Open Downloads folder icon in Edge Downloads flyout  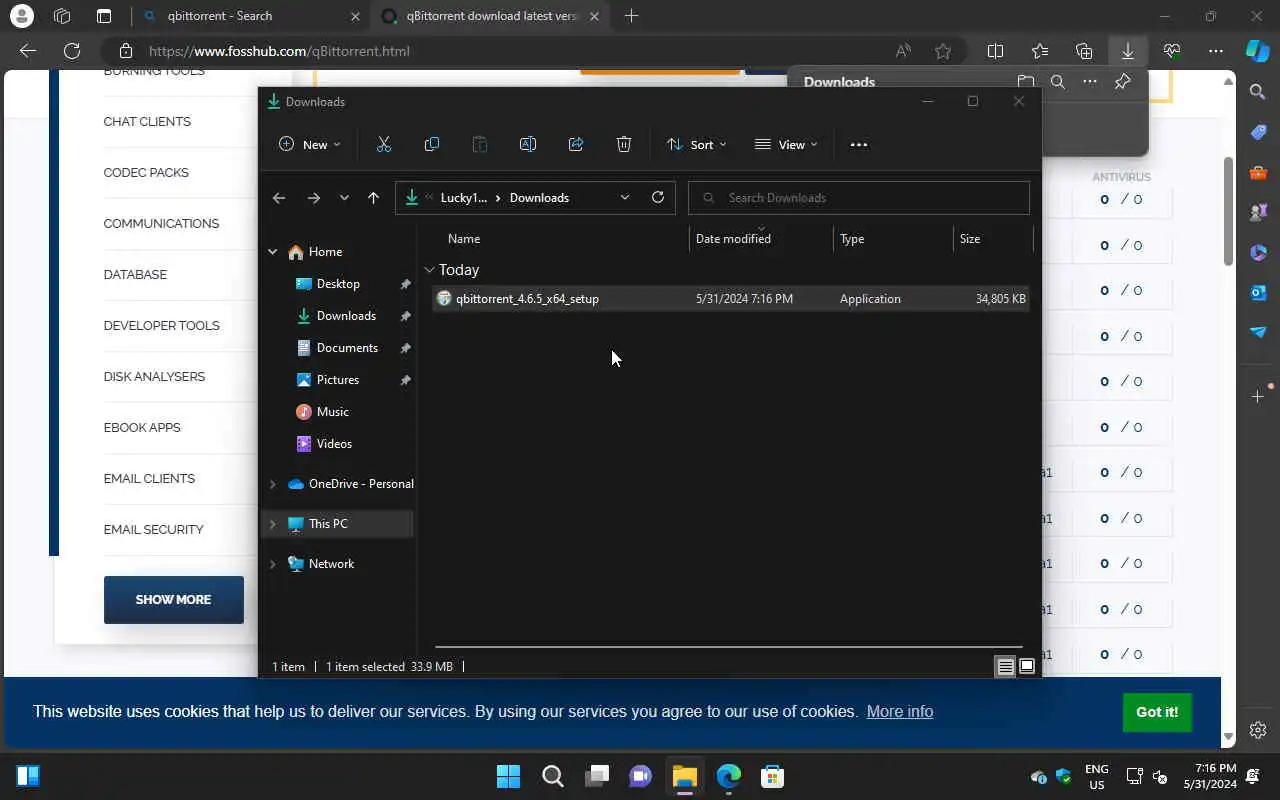(1026, 82)
